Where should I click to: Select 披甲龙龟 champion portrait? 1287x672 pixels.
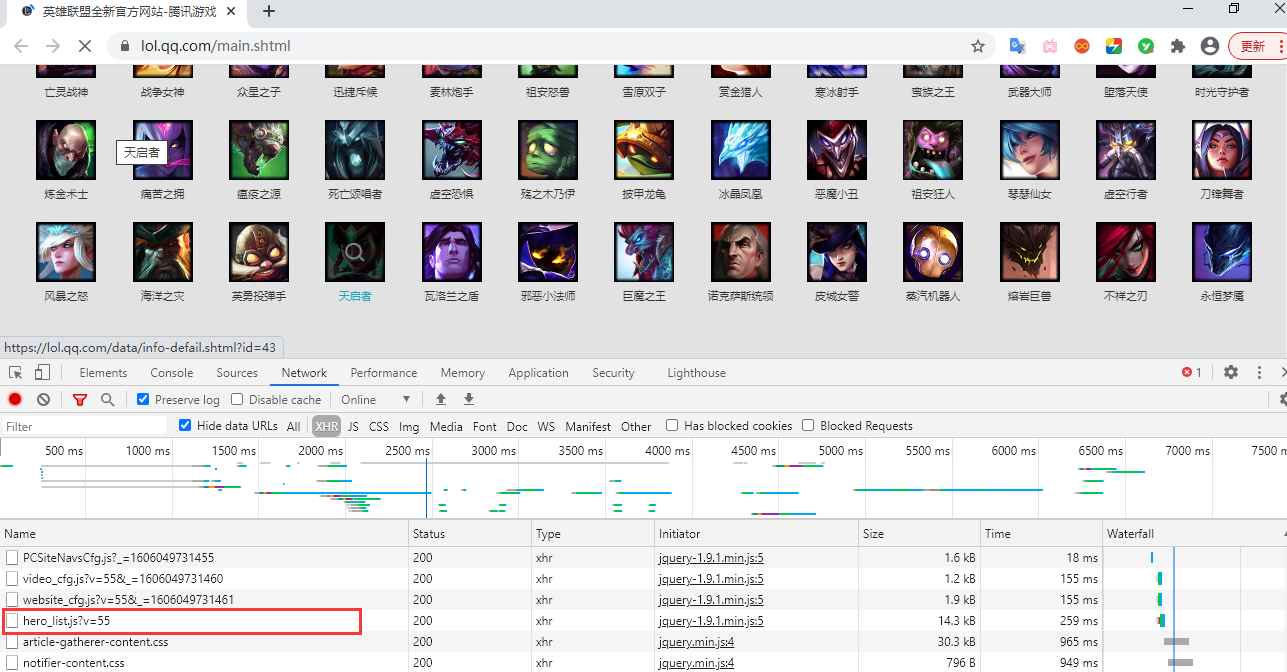[645, 150]
